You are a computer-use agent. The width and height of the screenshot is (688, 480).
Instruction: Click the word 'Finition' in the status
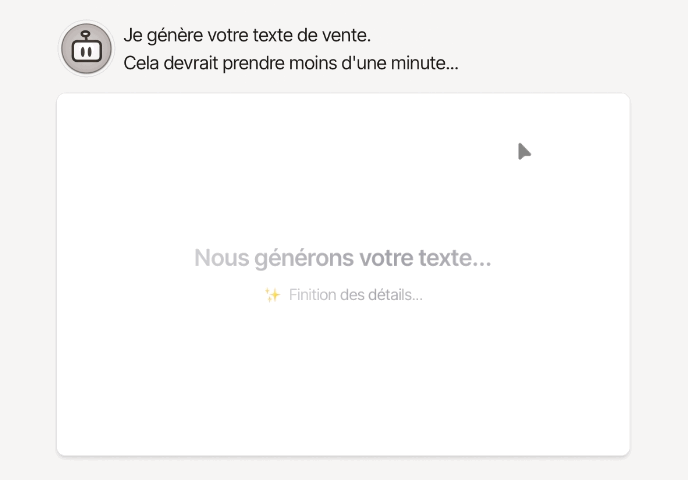312,295
